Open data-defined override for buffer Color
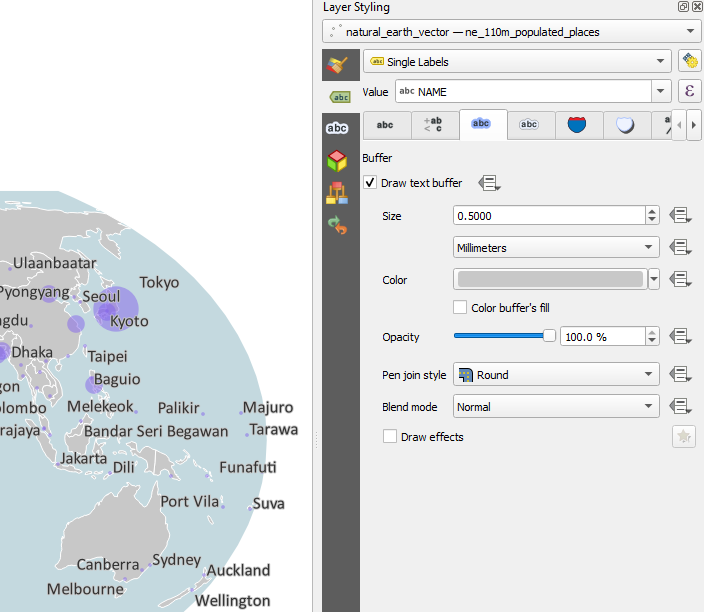704x612 pixels. 681,280
